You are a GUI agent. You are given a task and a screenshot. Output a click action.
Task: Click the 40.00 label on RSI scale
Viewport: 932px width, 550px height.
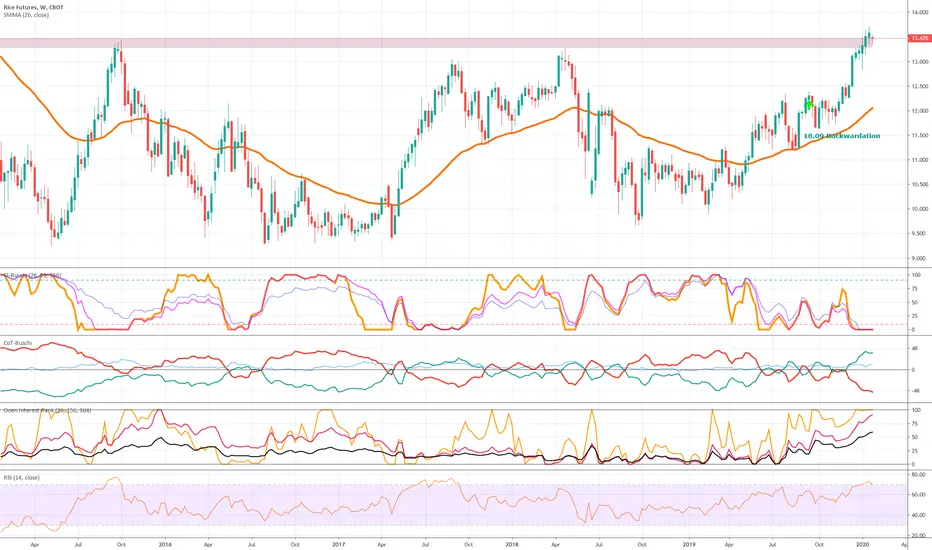point(918,516)
